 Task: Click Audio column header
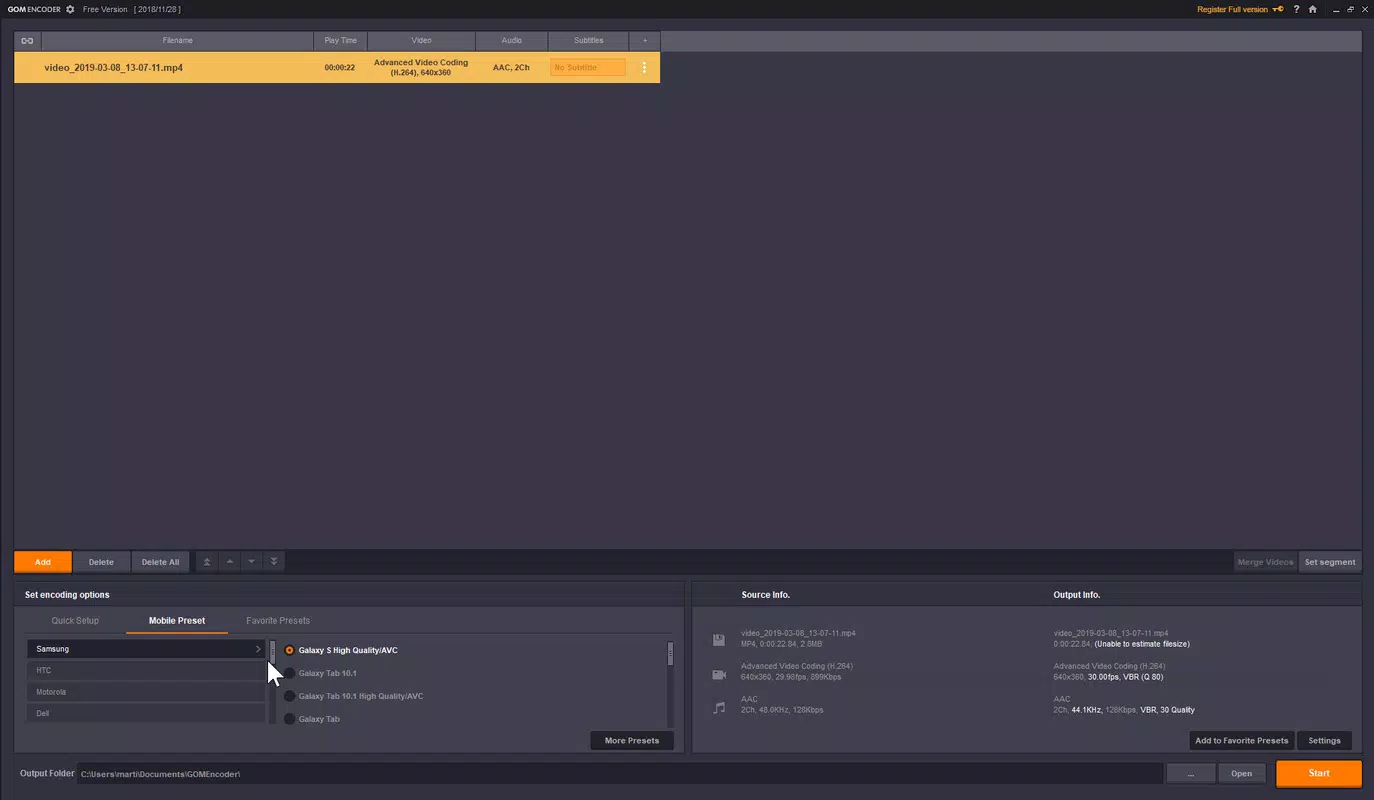512,41
